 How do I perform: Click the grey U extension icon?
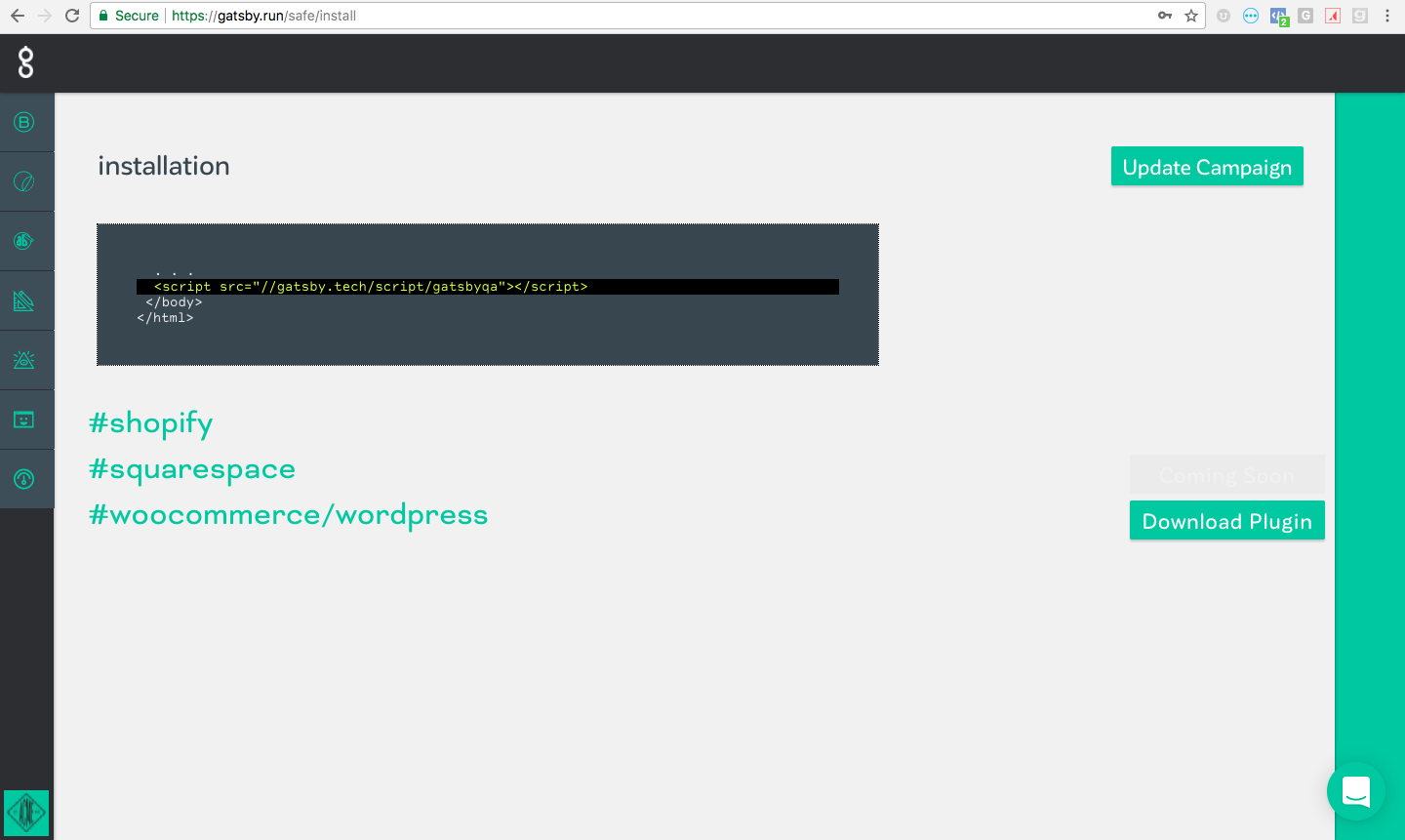click(1224, 16)
